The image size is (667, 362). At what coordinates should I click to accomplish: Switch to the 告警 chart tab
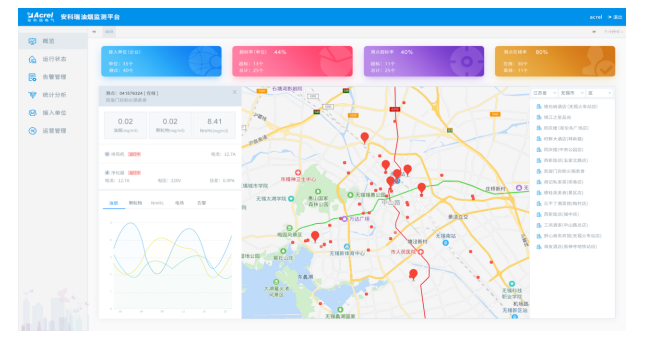click(202, 203)
